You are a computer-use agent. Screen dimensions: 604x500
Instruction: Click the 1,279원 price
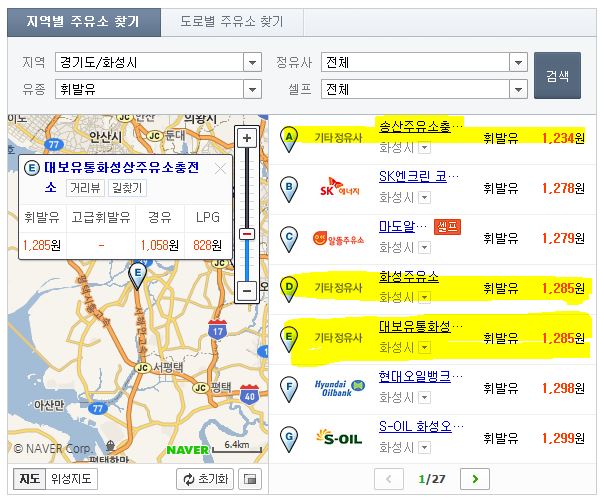coord(563,238)
